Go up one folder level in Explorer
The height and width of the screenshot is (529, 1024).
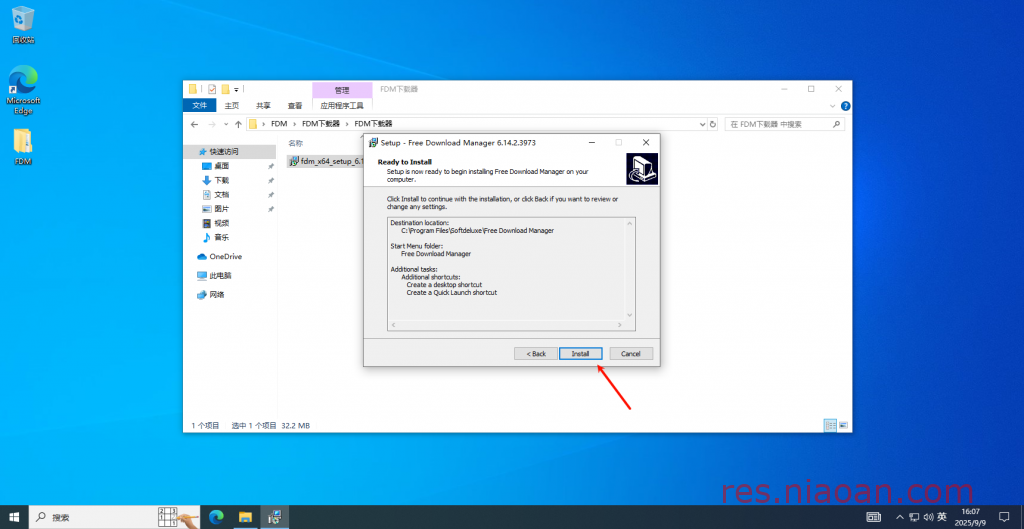pyautogui.click(x=238, y=124)
